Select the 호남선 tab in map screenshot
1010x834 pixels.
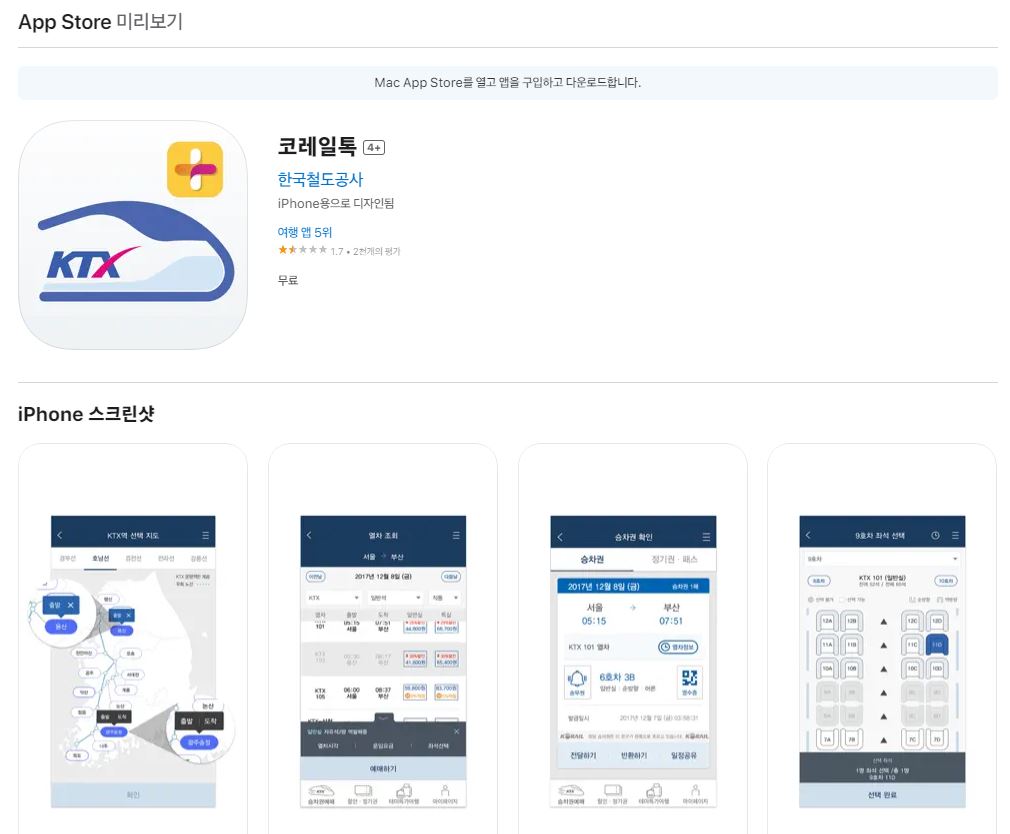(x=100, y=558)
